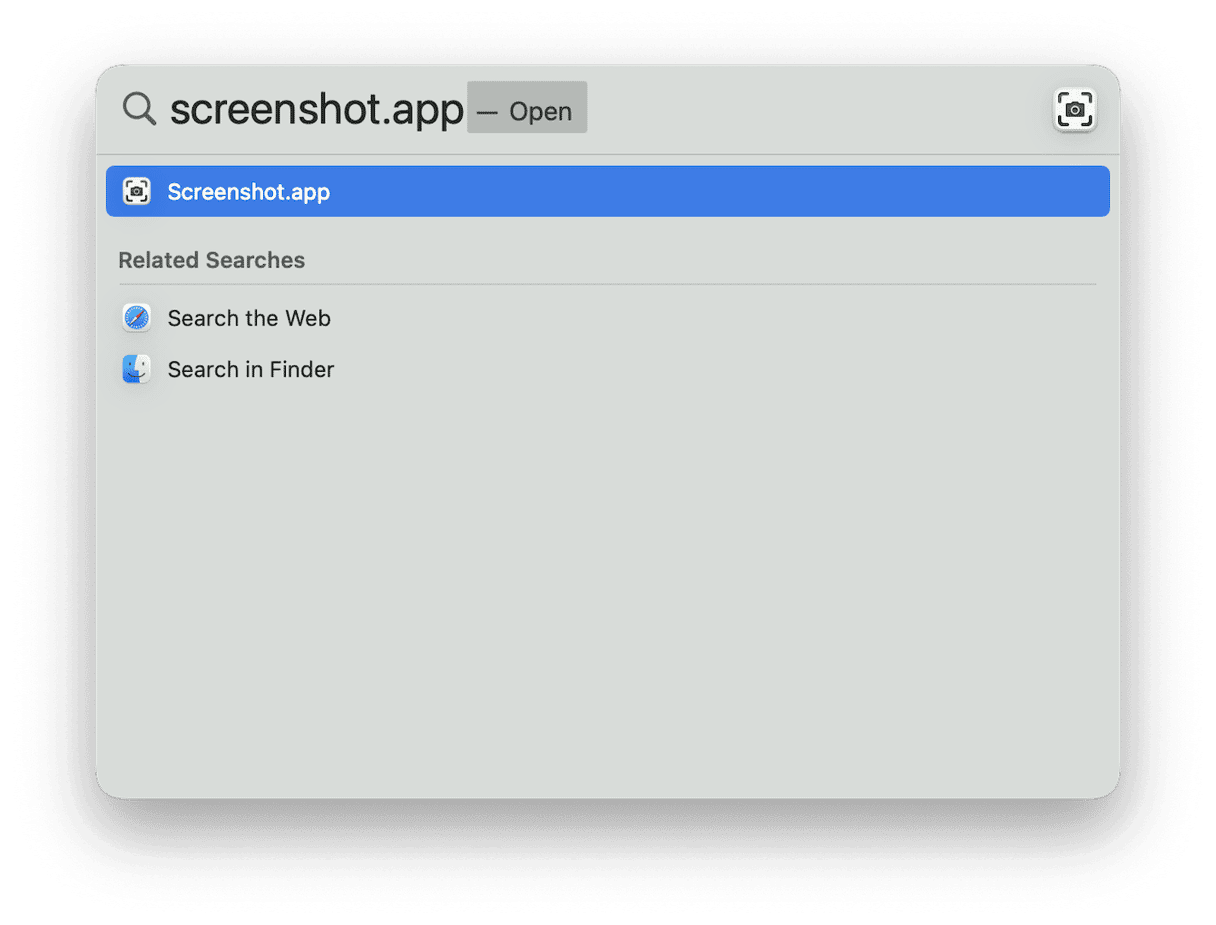Select the camera icon inside the highlighted result
The height and width of the screenshot is (925, 1216).
coord(137,190)
